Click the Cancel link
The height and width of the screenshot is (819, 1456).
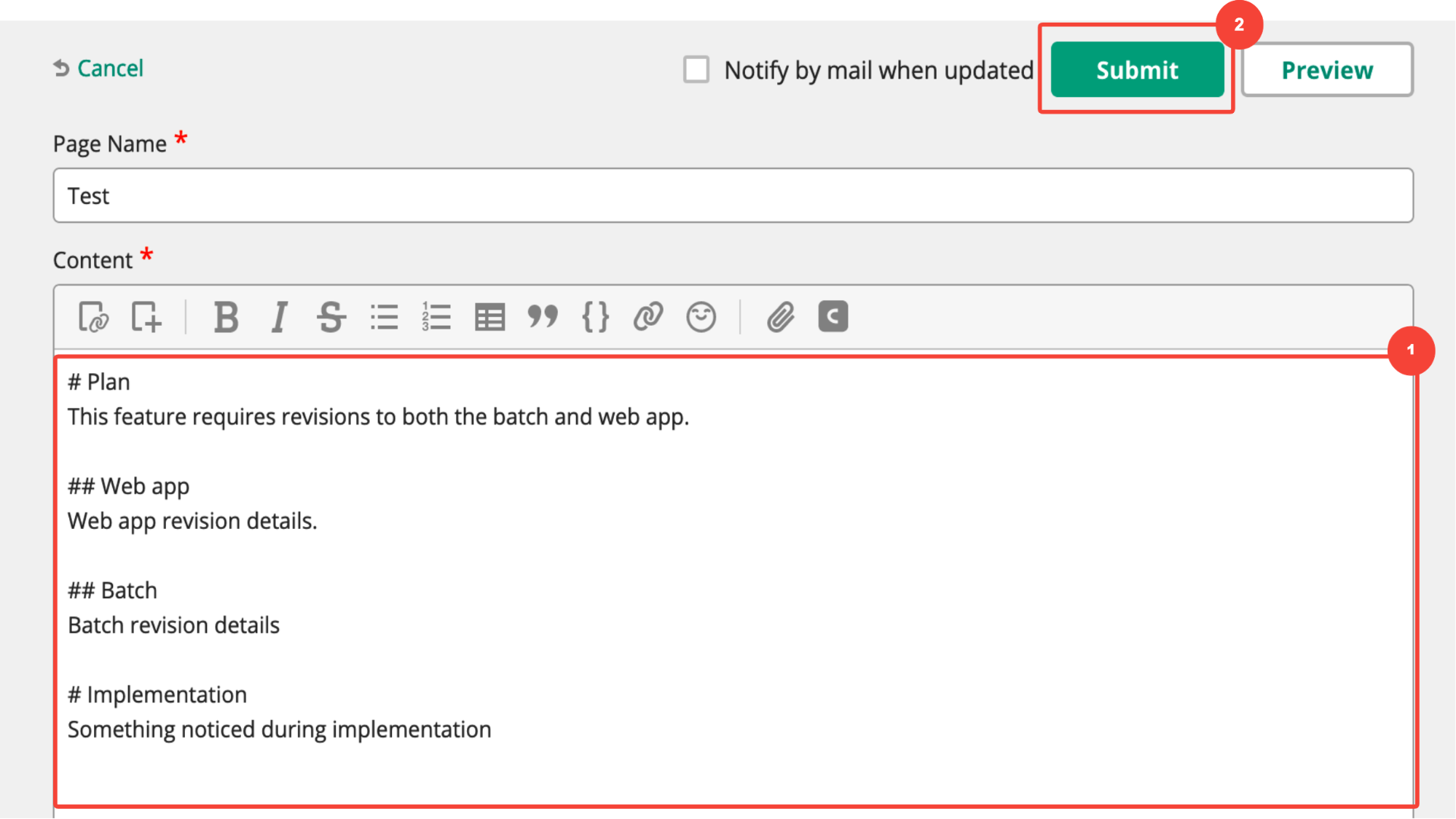pyautogui.click(x=109, y=68)
